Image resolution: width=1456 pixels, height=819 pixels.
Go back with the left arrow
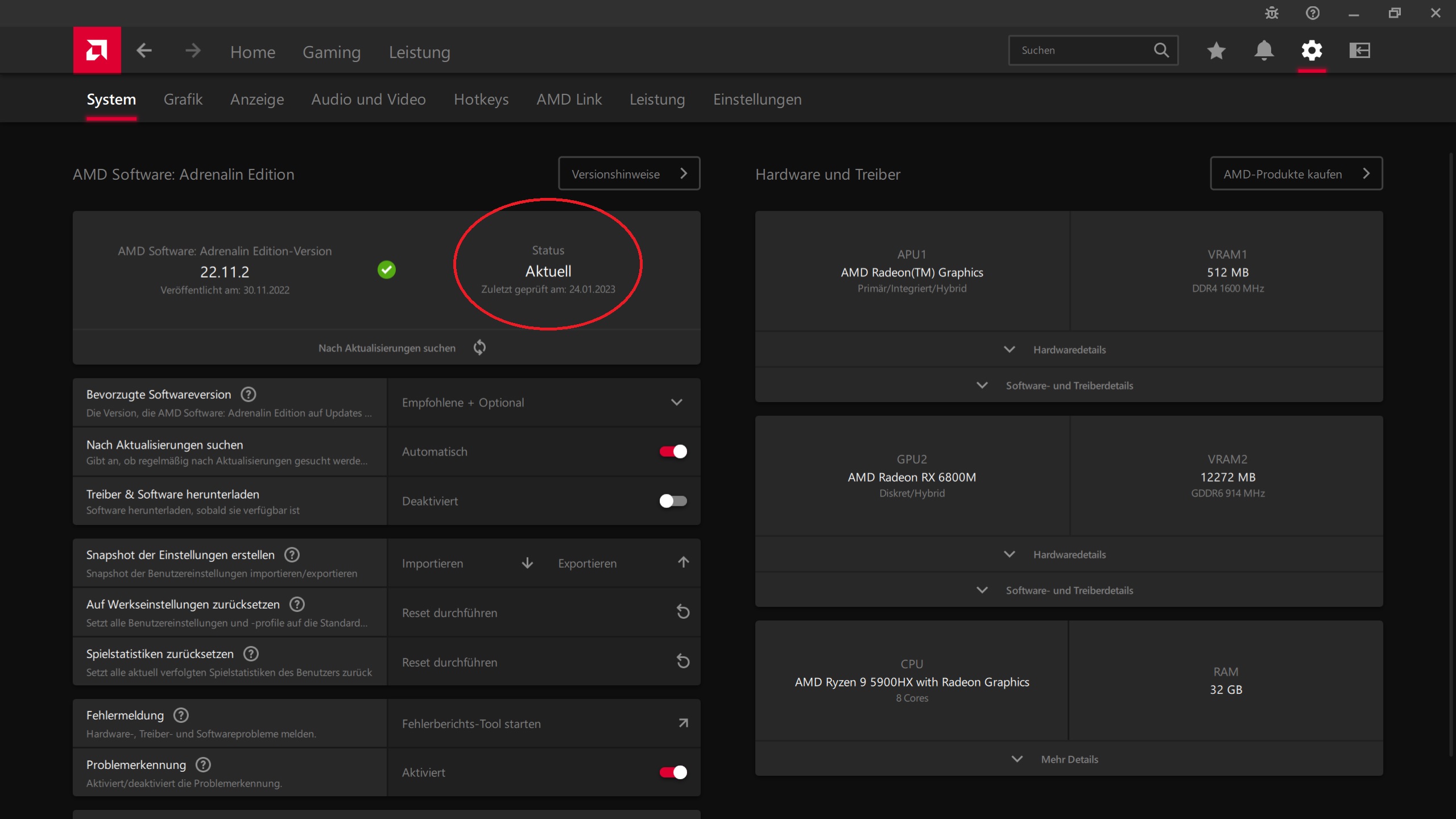[x=144, y=51]
